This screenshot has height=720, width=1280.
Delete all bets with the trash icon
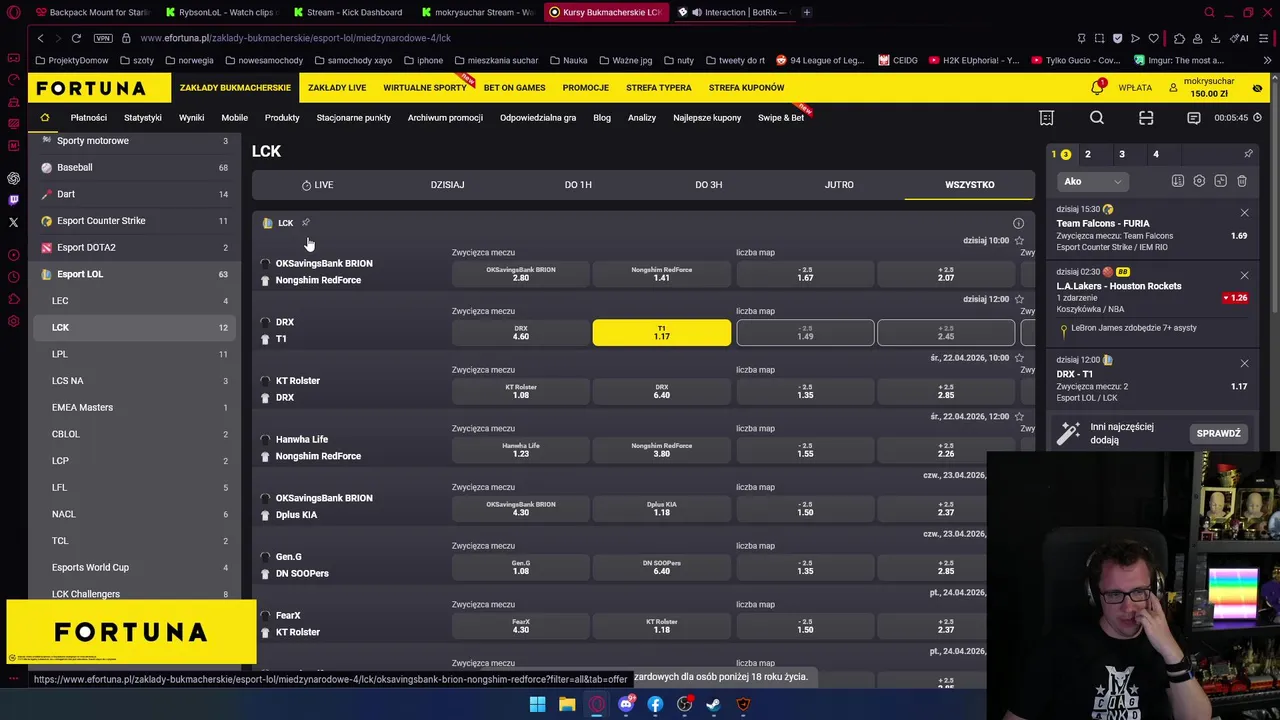tap(1242, 181)
